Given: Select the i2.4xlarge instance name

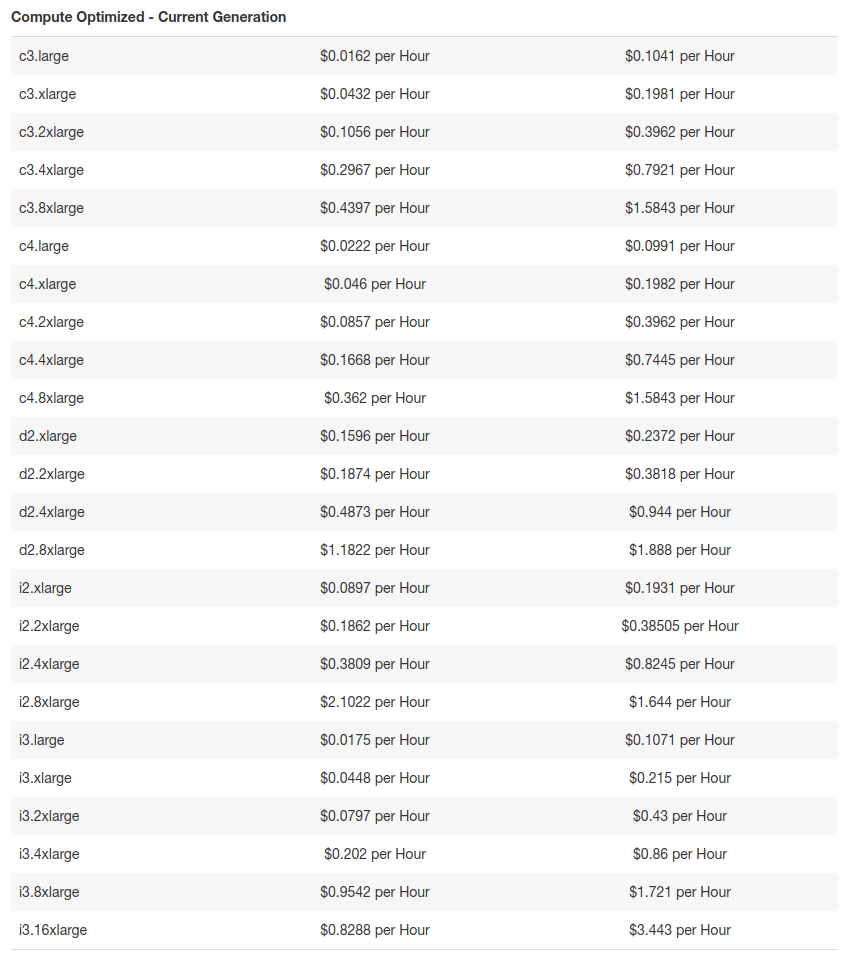Looking at the screenshot, I should [49, 664].
